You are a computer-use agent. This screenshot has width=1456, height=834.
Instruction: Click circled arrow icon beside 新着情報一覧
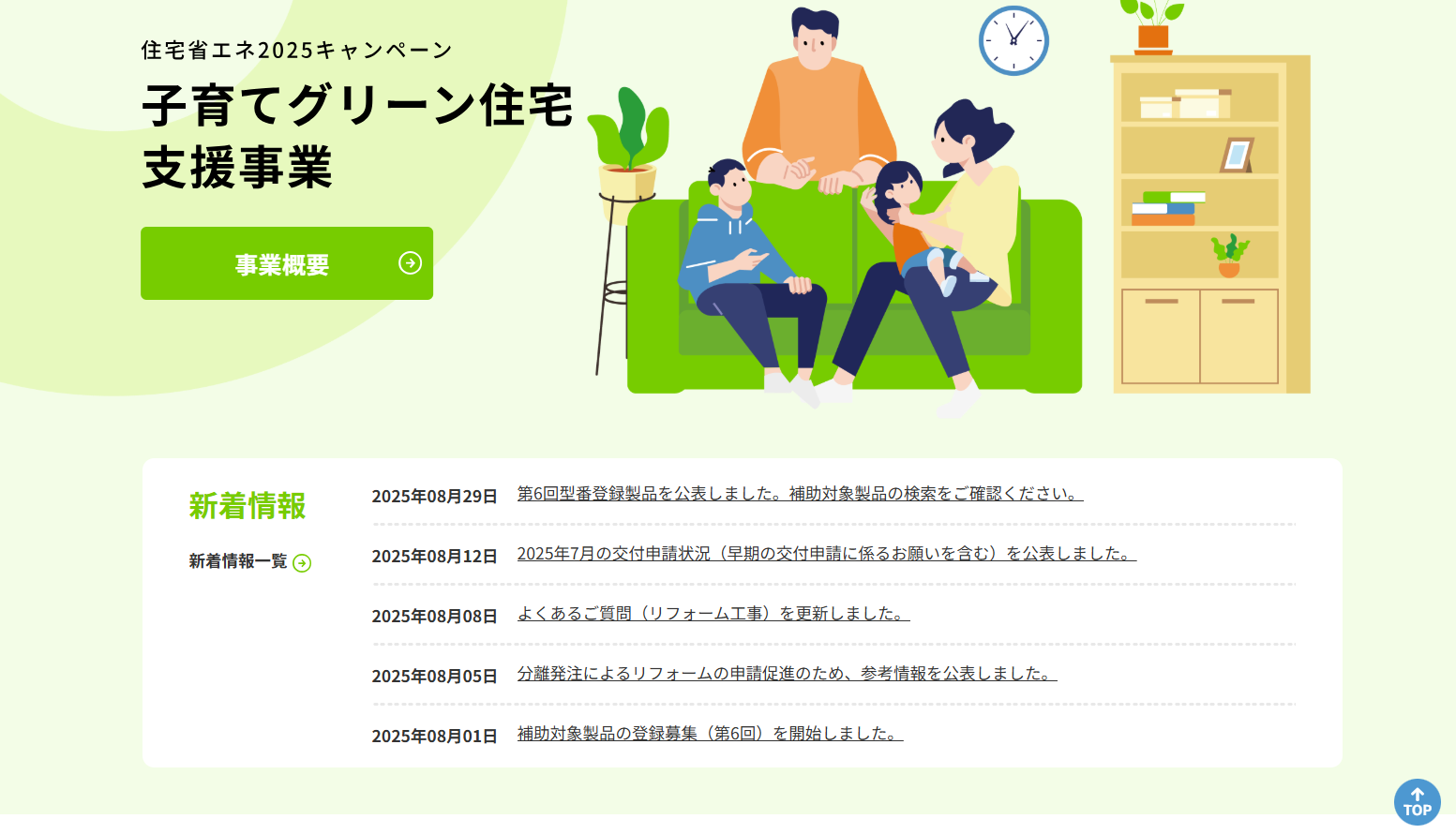[x=302, y=562]
